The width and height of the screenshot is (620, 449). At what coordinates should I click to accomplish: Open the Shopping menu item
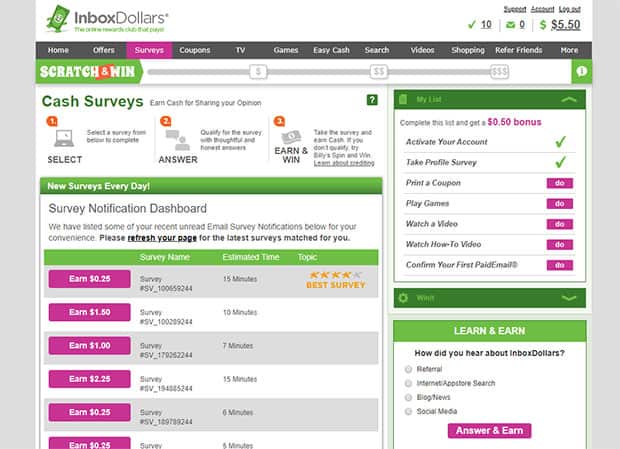click(468, 50)
